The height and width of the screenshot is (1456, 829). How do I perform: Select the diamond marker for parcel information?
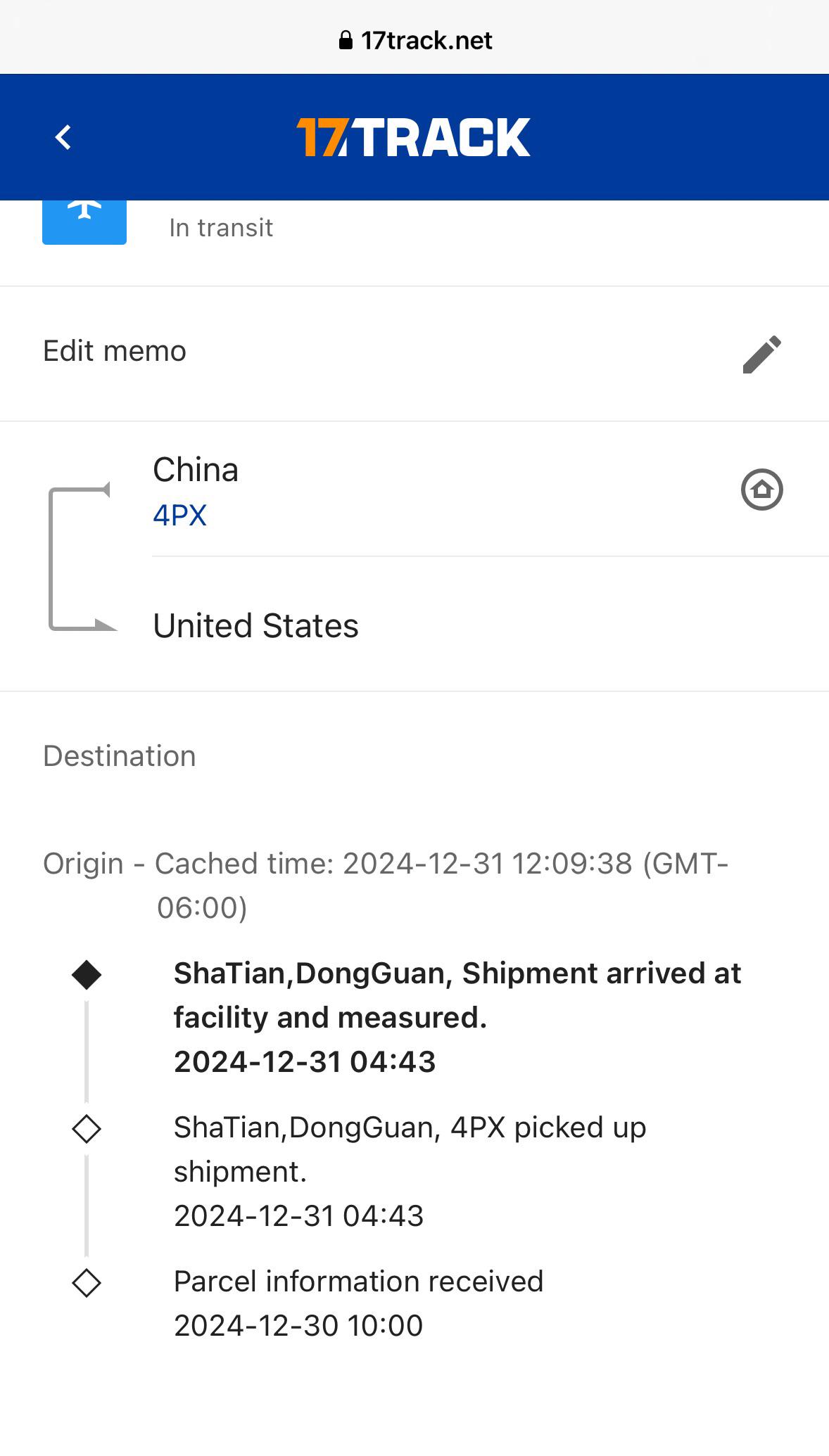pyautogui.click(x=87, y=1283)
